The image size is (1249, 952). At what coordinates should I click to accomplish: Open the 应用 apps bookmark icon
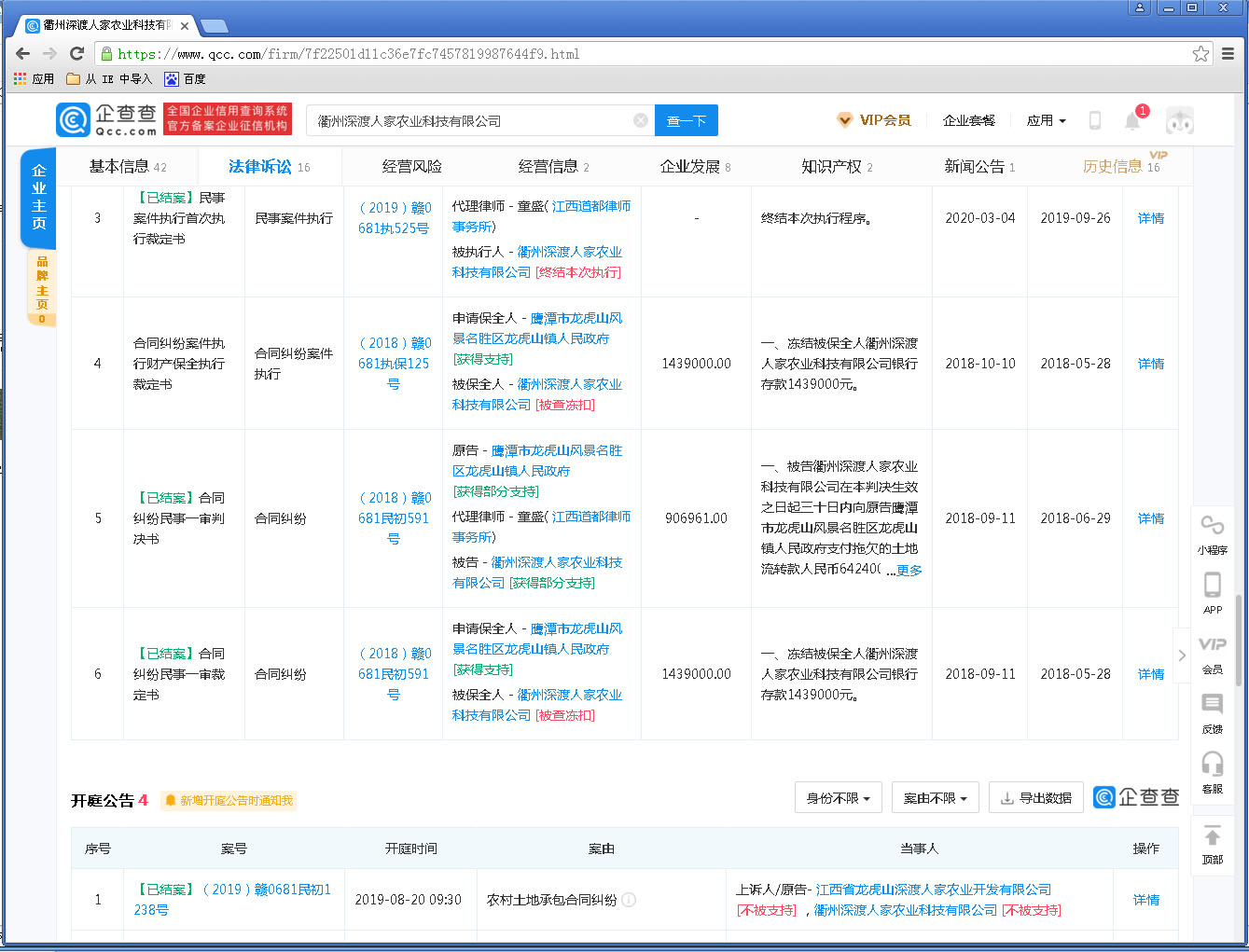(34, 79)
